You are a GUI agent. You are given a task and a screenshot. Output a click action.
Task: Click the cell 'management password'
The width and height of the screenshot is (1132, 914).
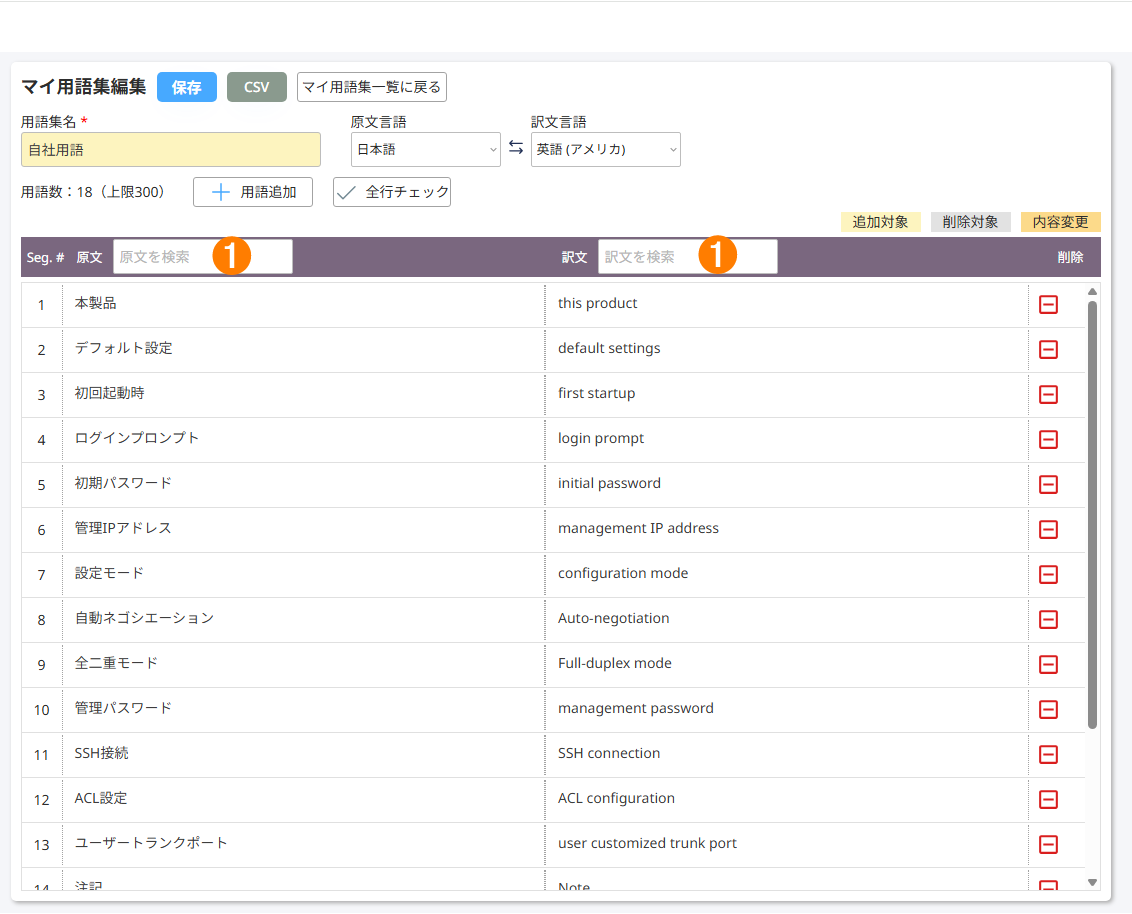click(x=787, y=709)
